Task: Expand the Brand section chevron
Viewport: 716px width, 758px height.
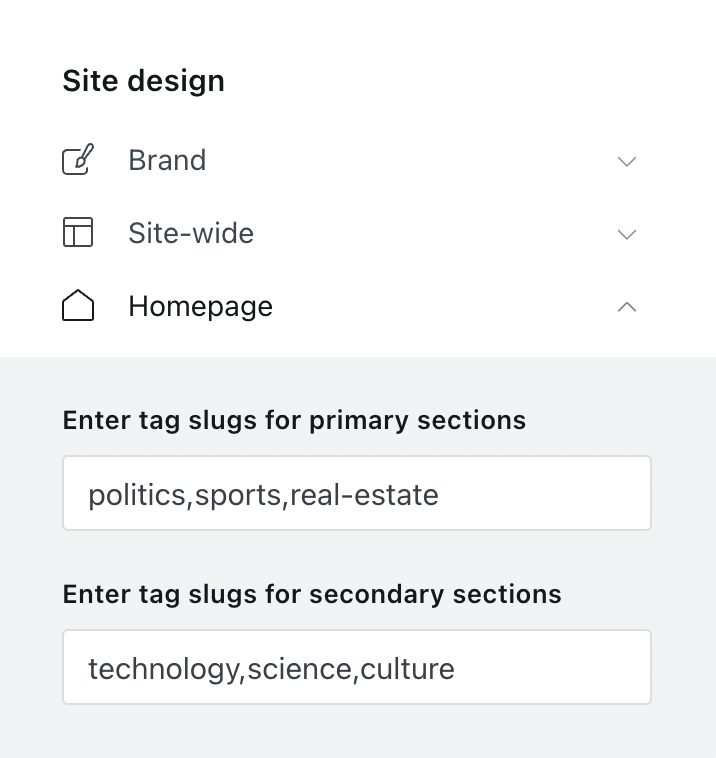Action: tap(627, 161)
